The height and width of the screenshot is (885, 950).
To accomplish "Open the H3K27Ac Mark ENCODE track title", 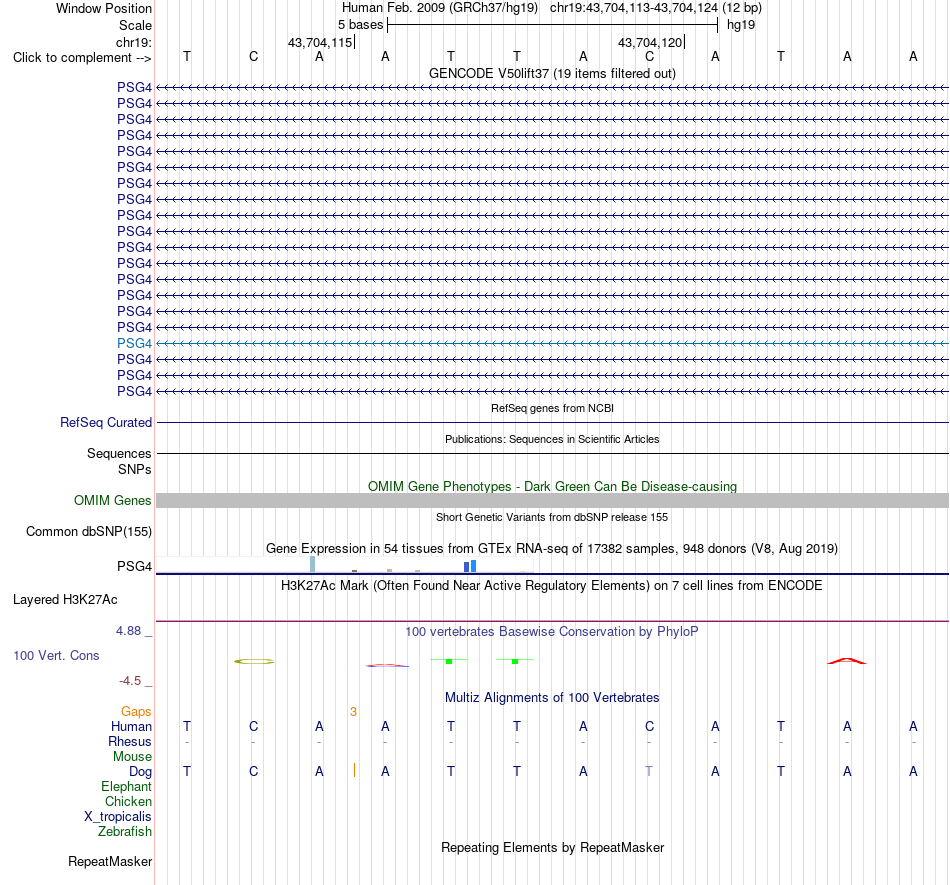I will 552,585.
